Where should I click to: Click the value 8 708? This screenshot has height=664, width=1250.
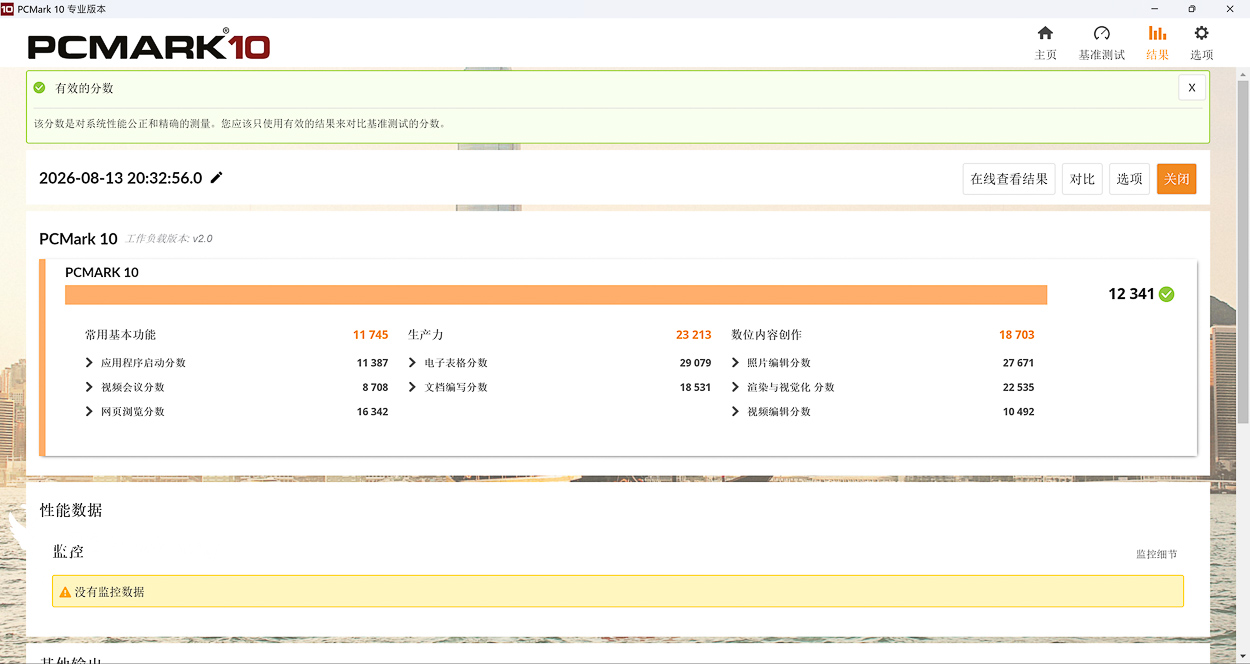click(x=375, y=387)
